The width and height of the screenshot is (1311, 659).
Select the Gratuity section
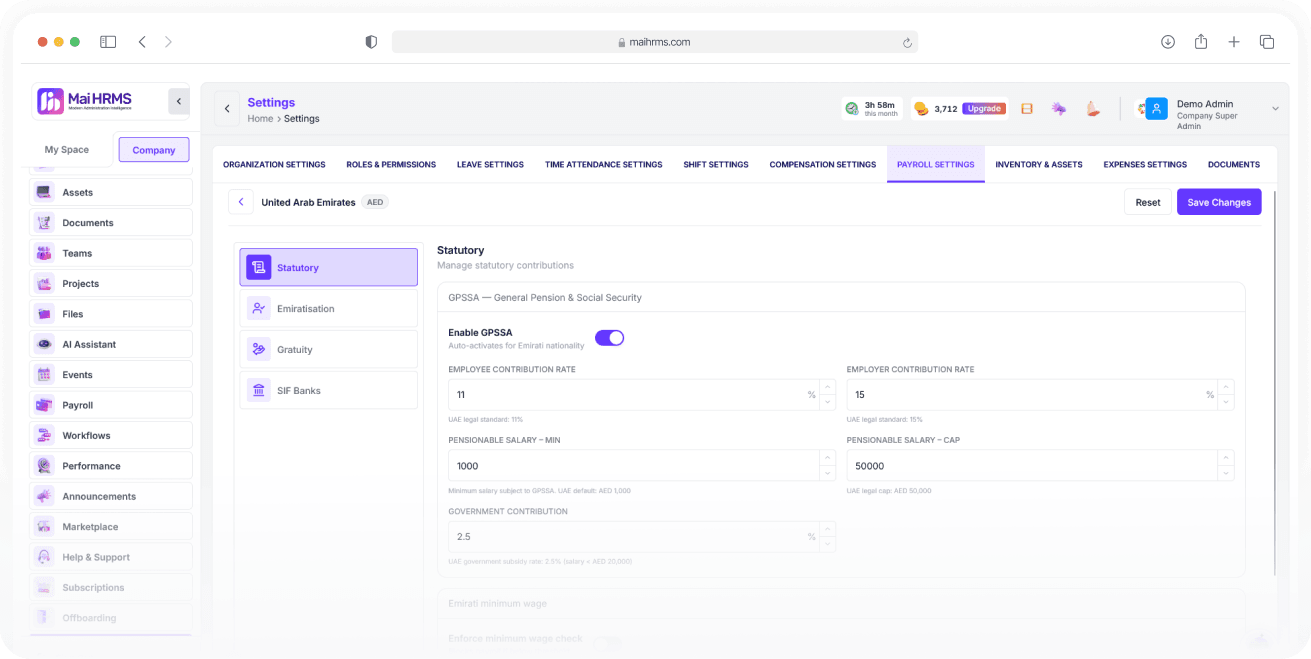coord(329,349)
